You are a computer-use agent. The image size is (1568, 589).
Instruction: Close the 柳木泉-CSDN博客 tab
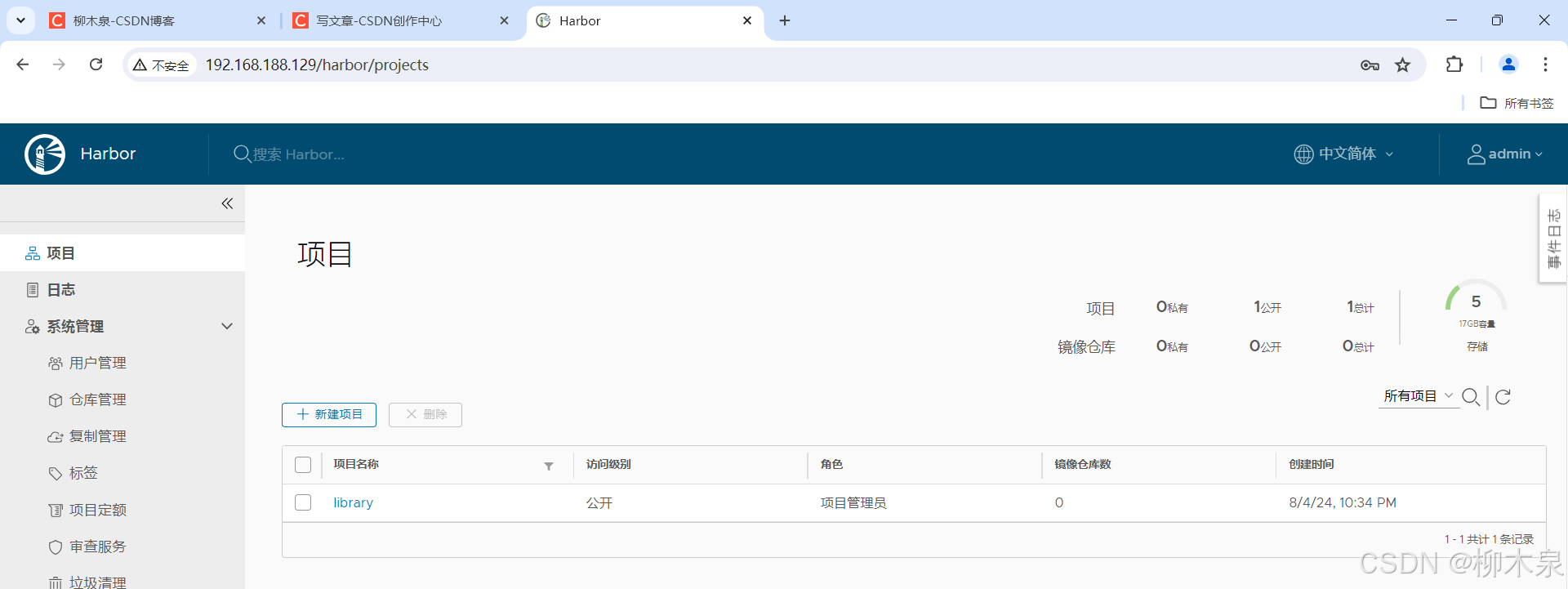(x=261, y=20)
